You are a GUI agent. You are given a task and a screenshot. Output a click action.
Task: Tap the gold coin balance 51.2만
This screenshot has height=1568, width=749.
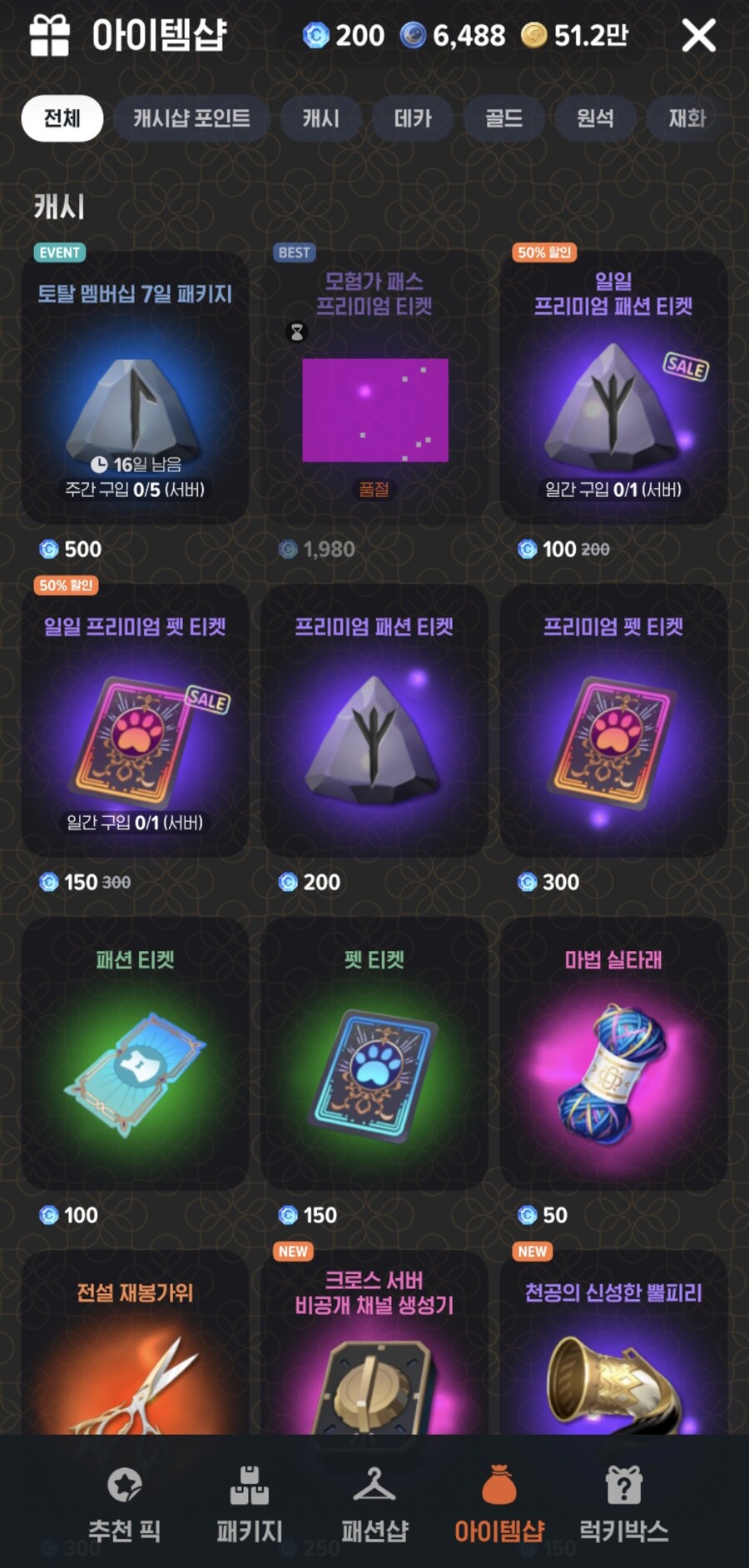coord(574,35)
